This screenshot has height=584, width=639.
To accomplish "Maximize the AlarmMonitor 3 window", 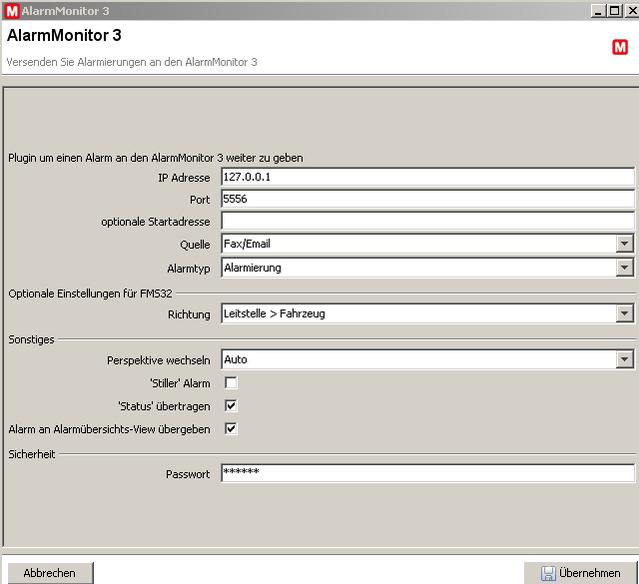I will 612,10.
